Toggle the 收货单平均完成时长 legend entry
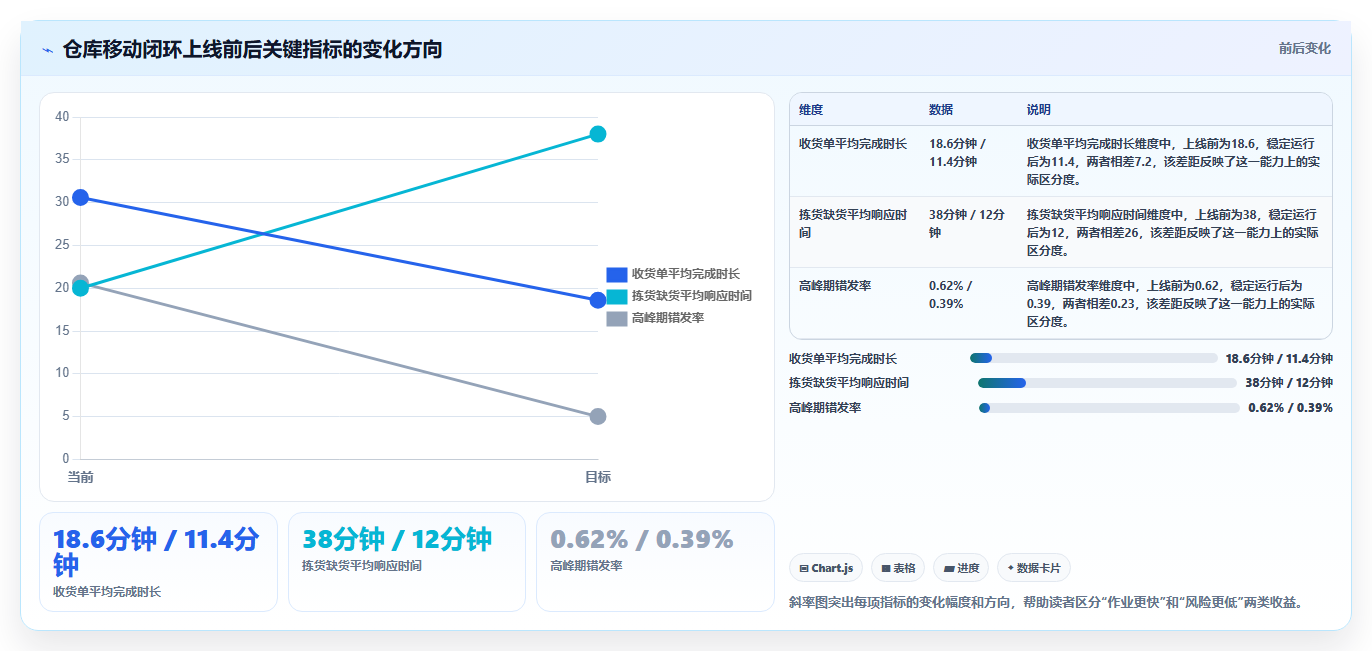The height and width of the screenshot is (651, 1372). 673,274
